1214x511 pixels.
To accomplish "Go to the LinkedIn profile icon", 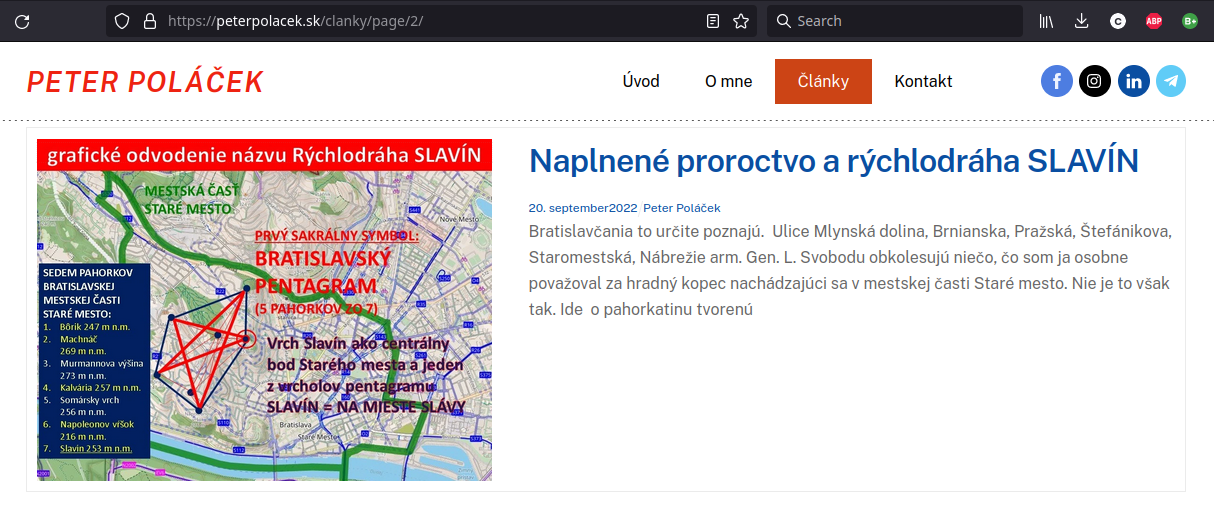I will click(x=1134, y=81).
